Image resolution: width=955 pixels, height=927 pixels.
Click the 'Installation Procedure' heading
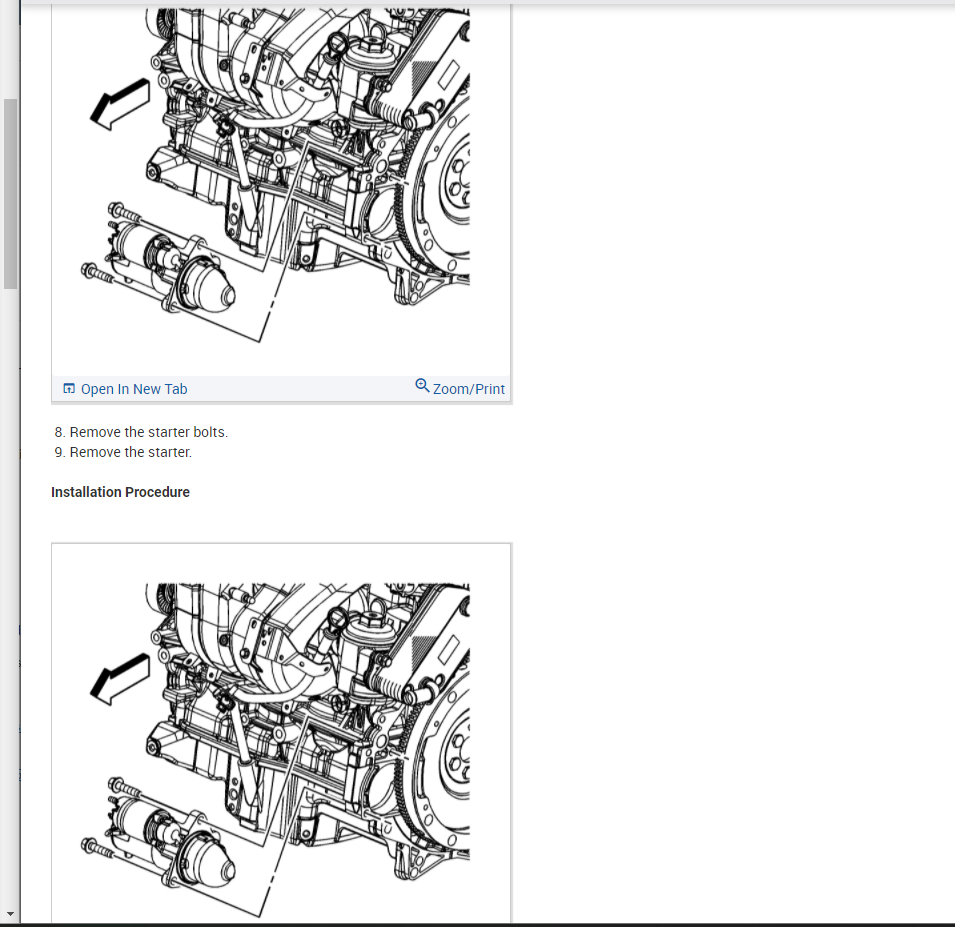pyautogui.click(x=121, y=492)
